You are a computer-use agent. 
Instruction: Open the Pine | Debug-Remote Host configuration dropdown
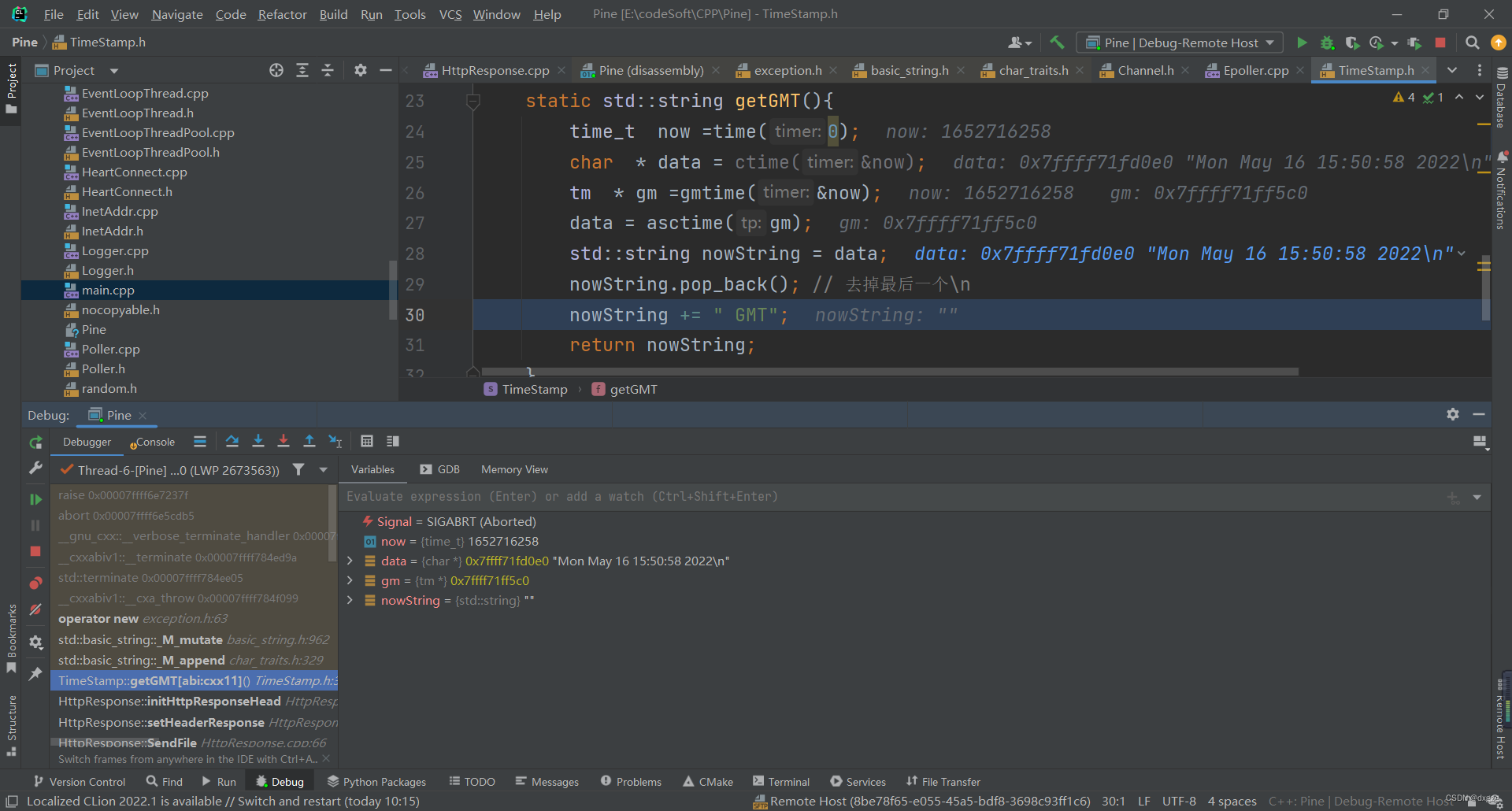(1179, 43)
